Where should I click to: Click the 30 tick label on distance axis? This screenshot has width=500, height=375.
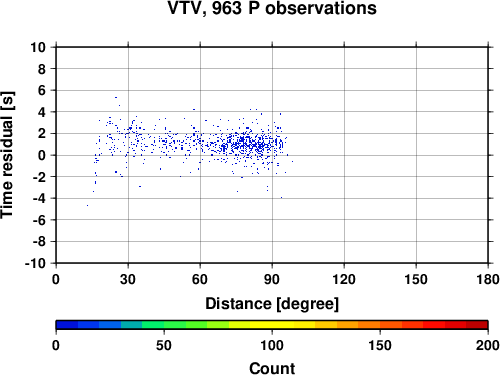click(128, 279)
